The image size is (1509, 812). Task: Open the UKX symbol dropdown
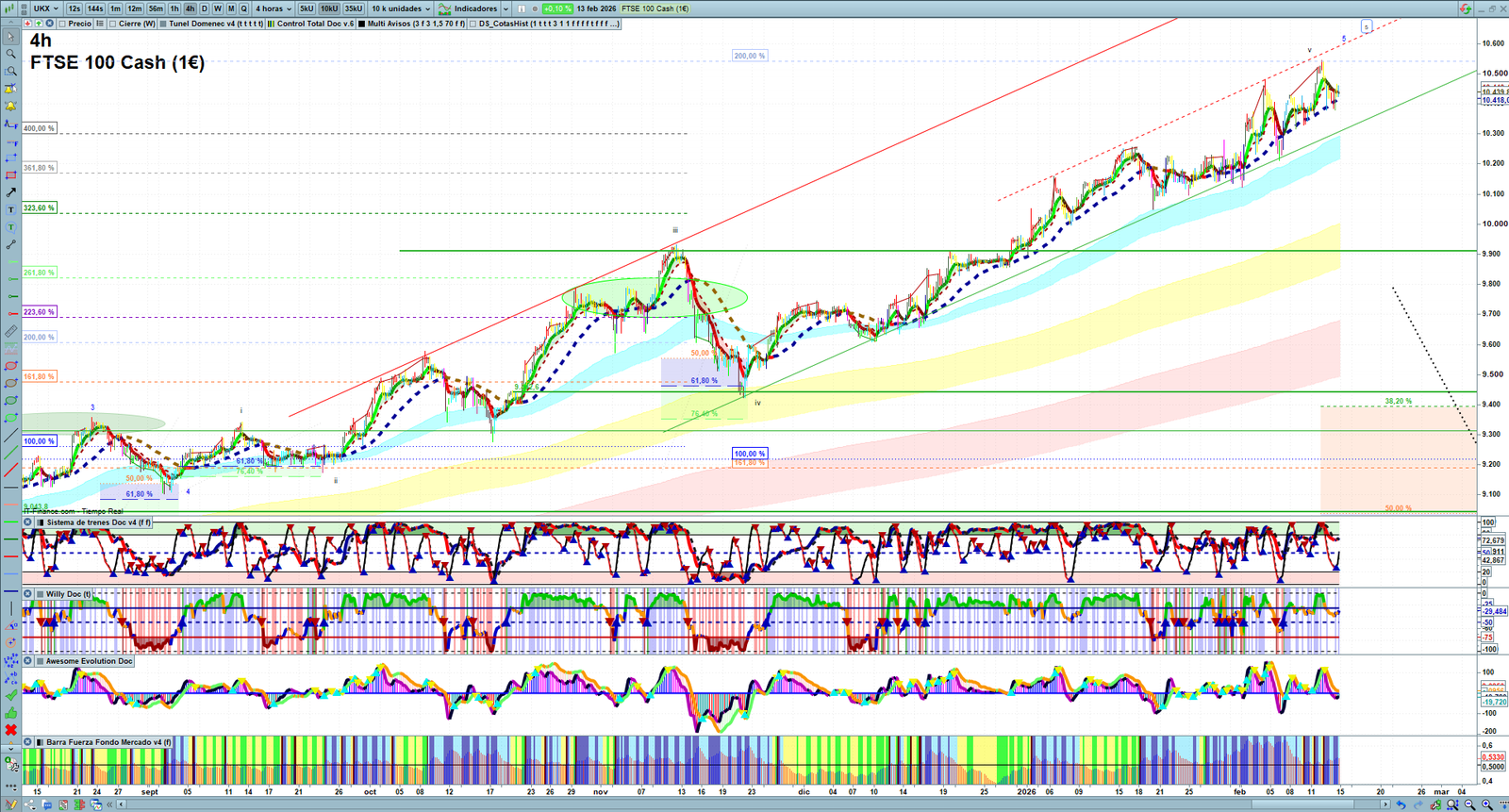pos(45,8)
